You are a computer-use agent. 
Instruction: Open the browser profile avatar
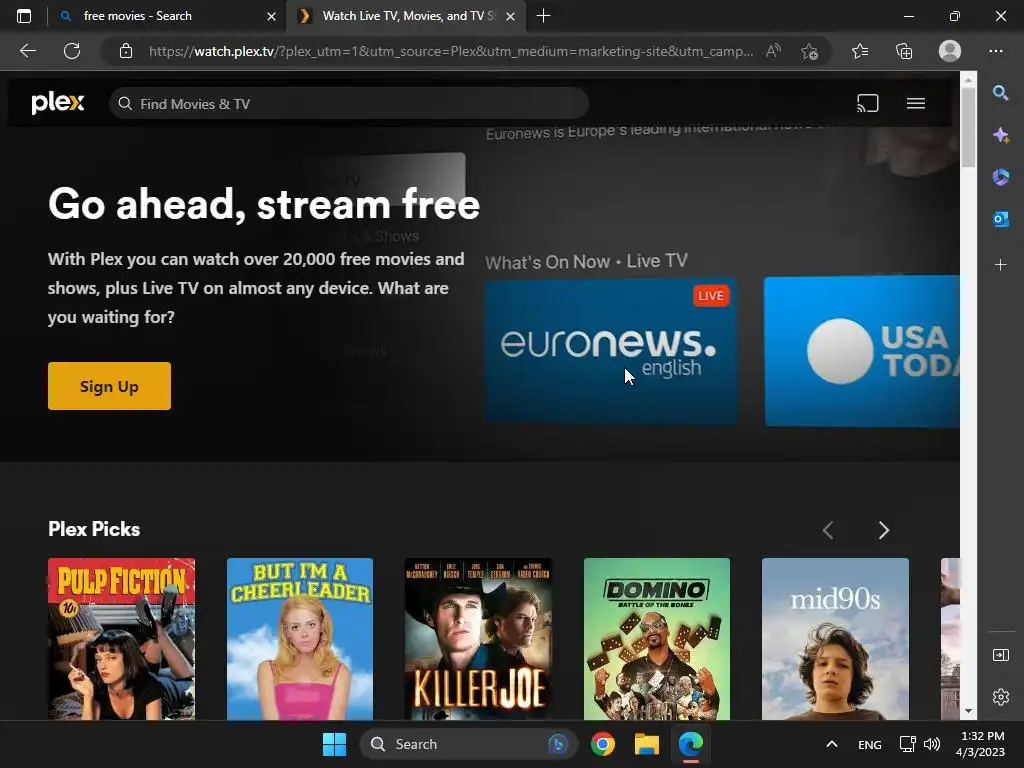pos(950,51)
